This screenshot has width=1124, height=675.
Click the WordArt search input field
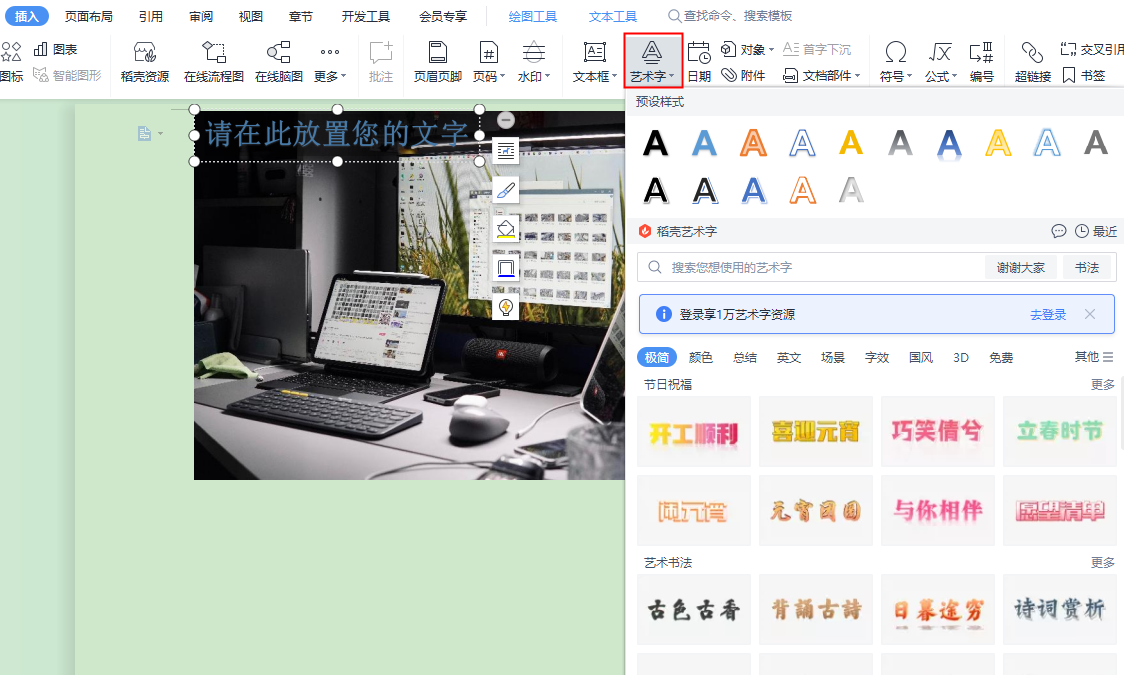(810, 267)
